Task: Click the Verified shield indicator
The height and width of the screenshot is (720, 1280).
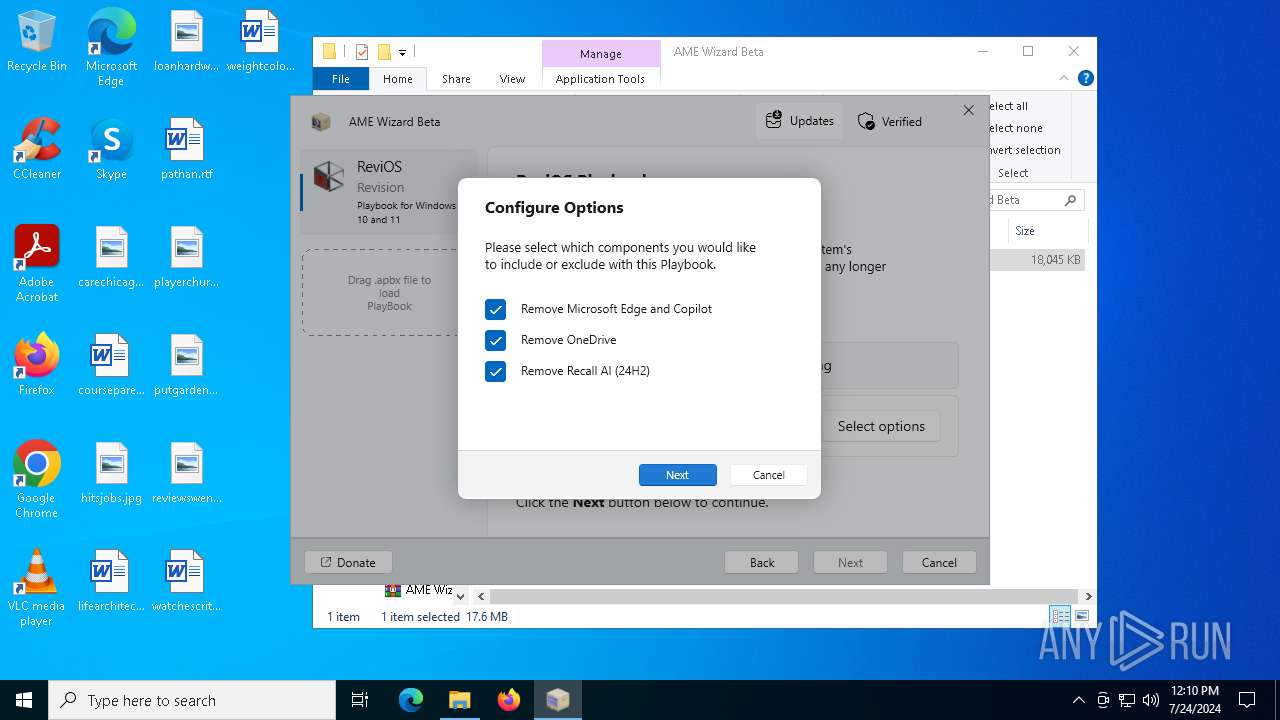Action: 890,121
